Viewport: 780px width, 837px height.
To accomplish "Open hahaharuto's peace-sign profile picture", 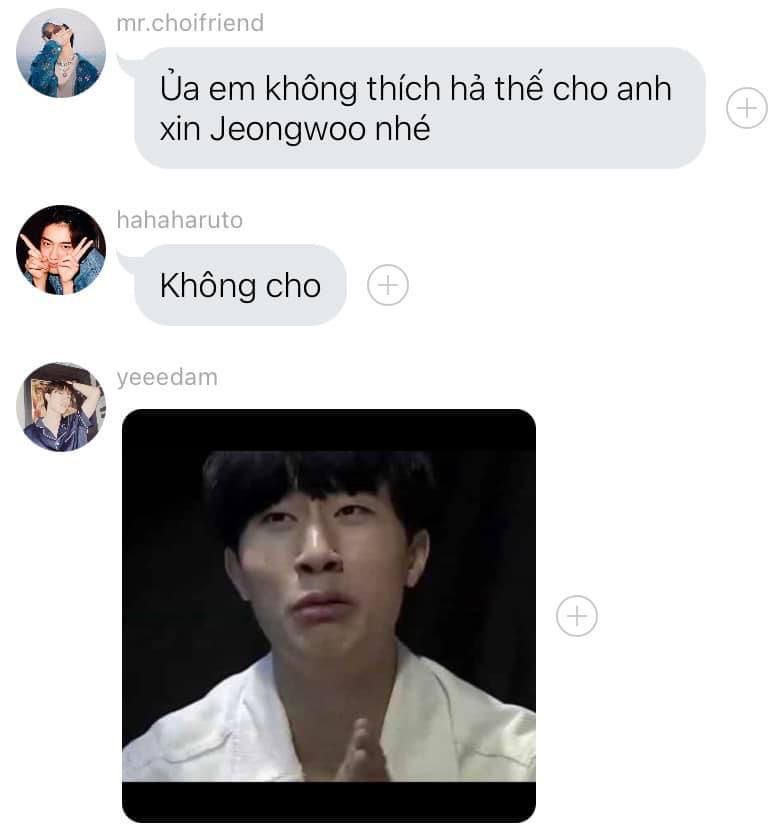I will [x=61, y=250].
